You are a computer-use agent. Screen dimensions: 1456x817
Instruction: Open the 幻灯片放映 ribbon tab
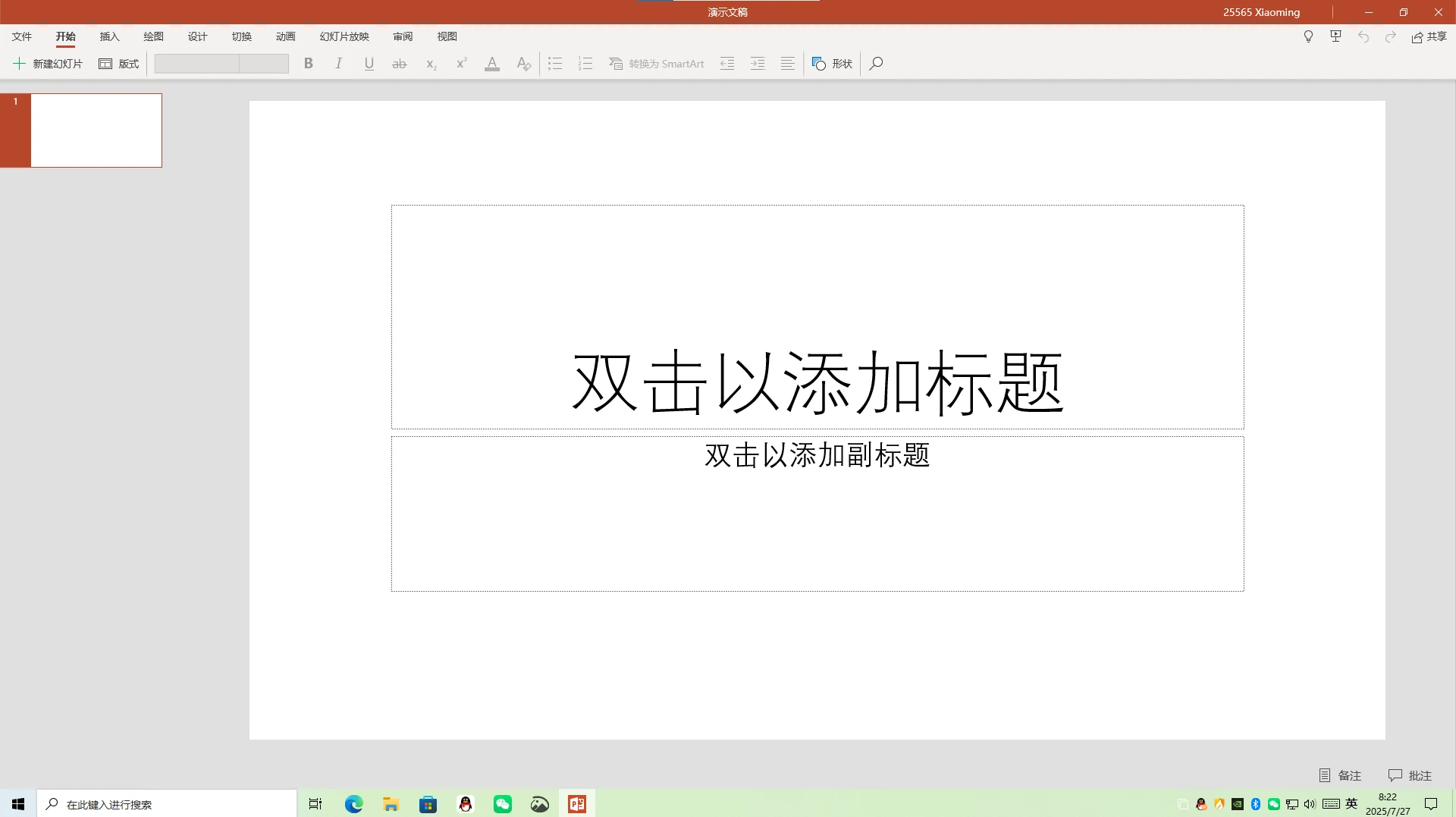[x=344, y=36]
